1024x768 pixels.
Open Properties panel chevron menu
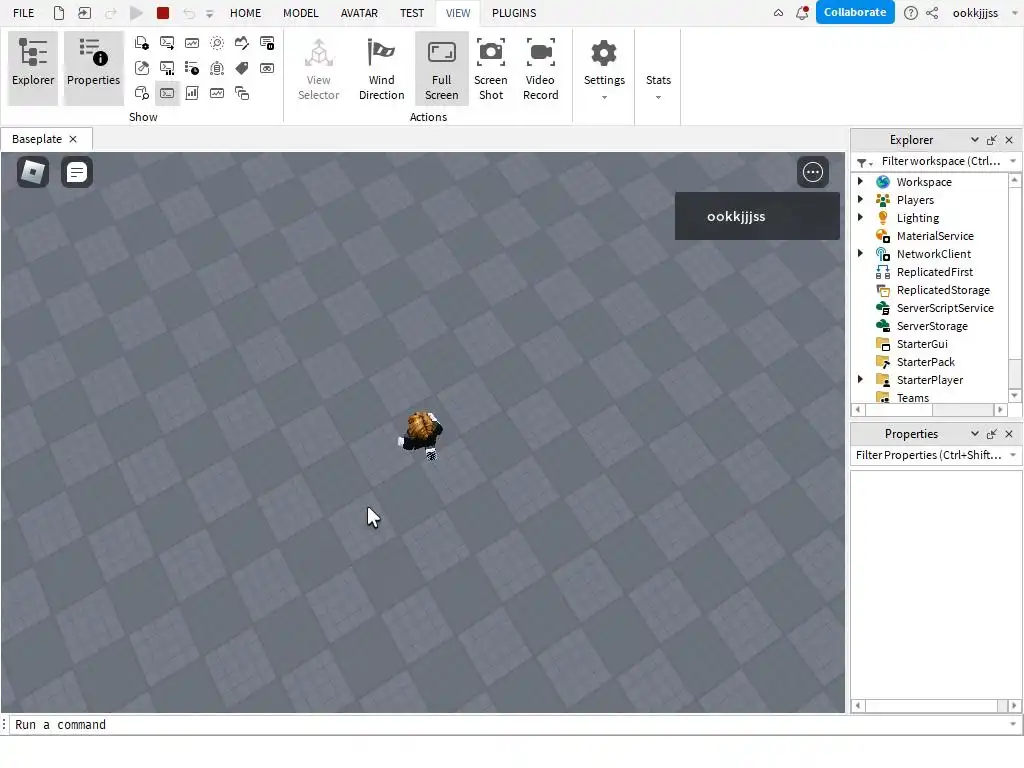pos(974,434)
